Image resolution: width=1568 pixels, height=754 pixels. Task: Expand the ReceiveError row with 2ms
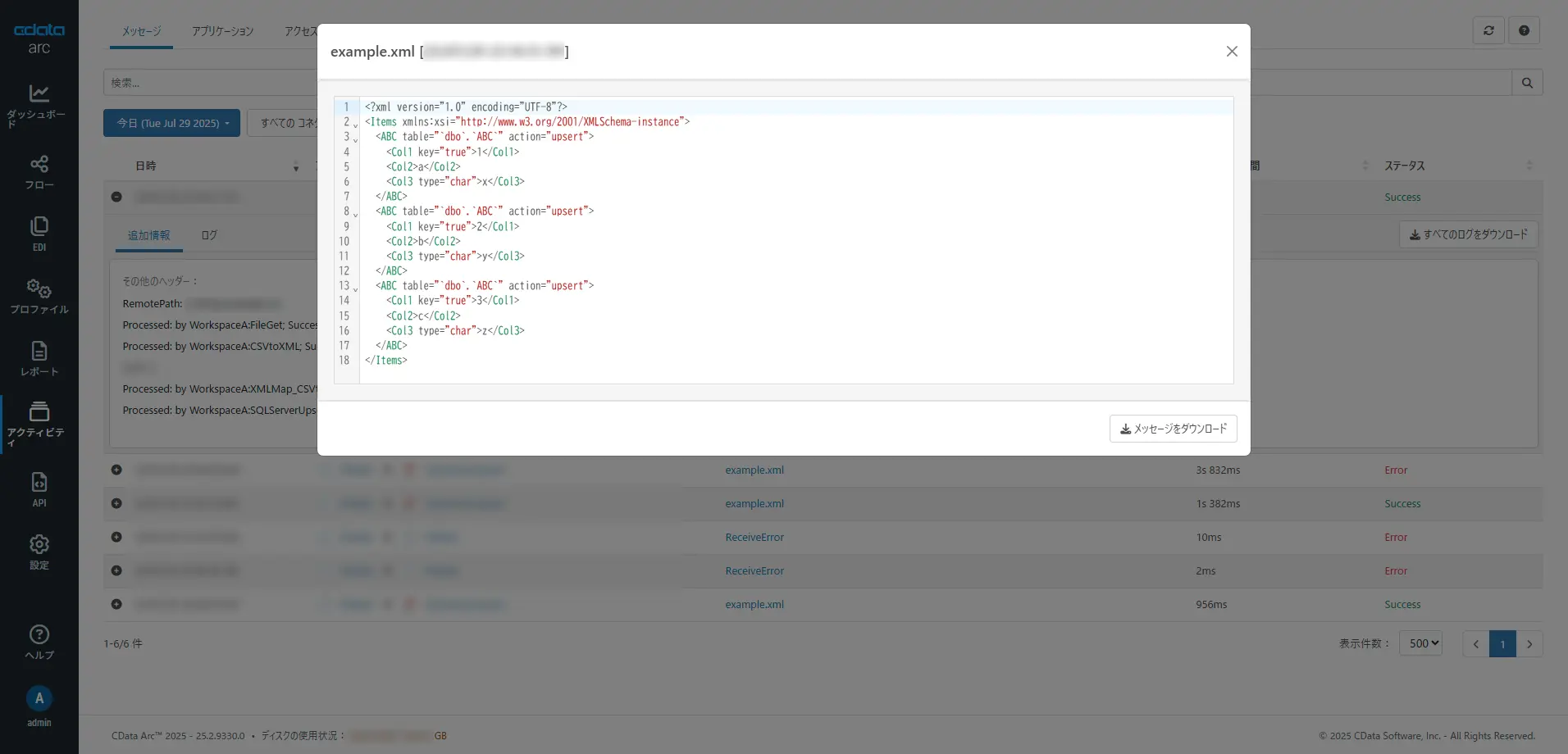click(x=116, y=570)
